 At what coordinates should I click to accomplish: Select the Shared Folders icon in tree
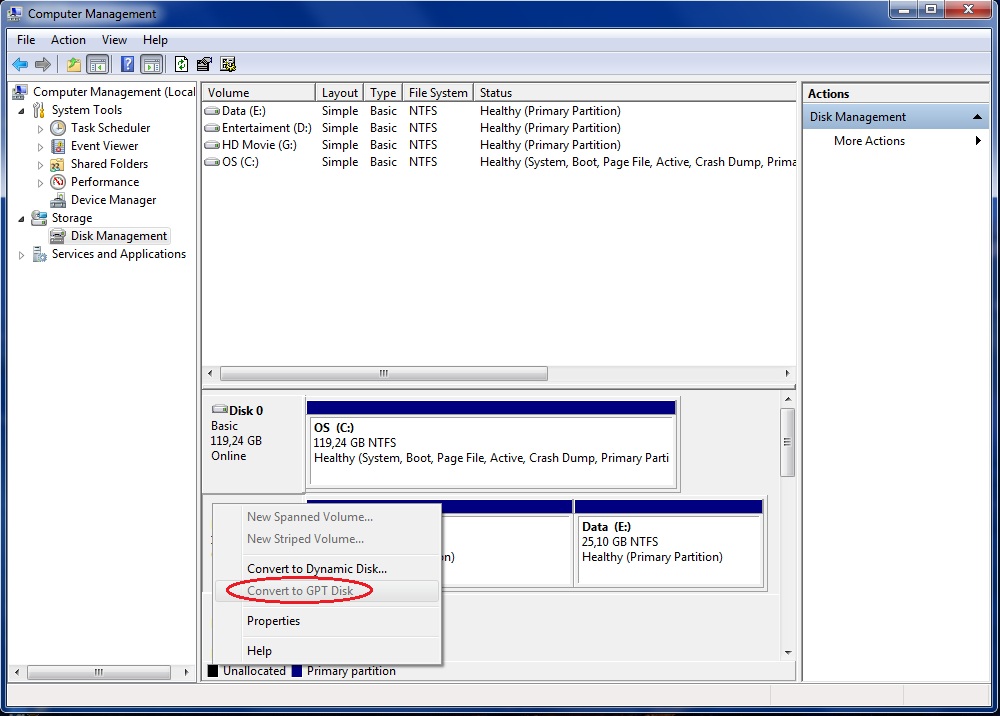(x=58, y=164)
